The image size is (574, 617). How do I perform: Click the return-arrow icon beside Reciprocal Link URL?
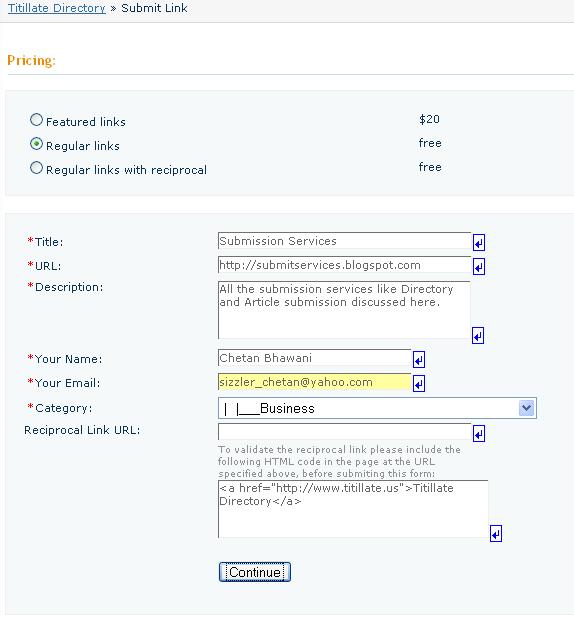478,434
